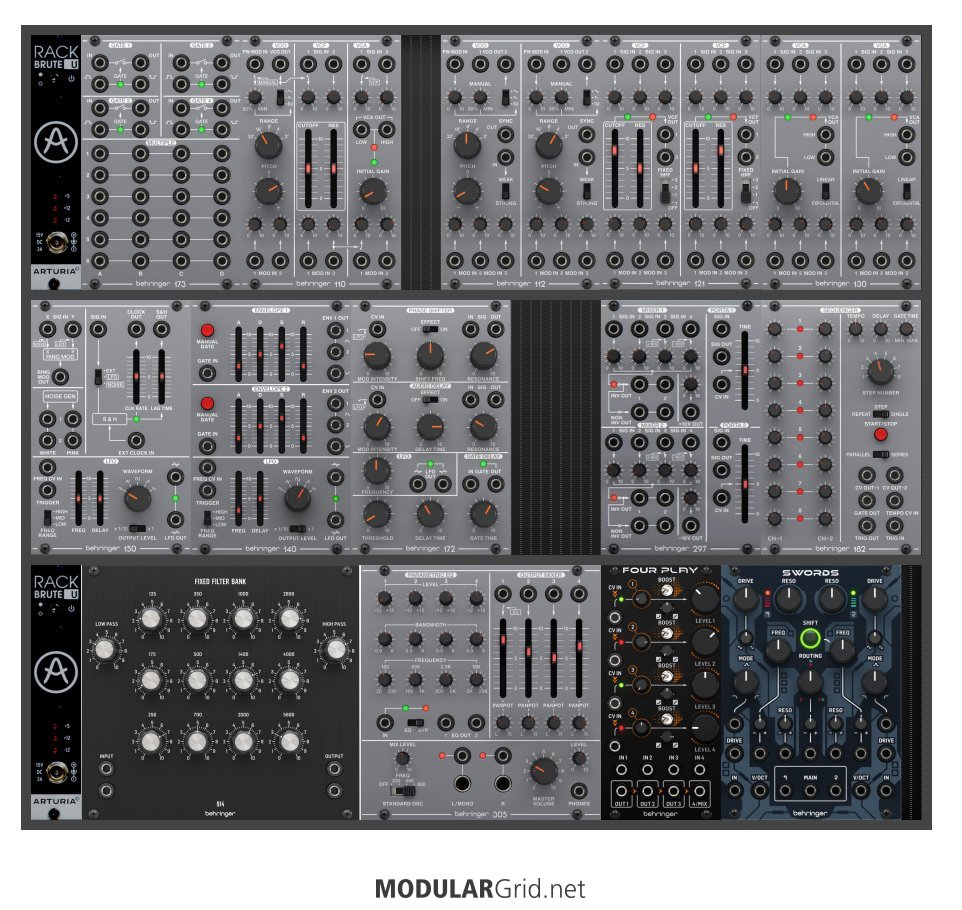Click the CLK RATE slider on module 150
Image resolution: width=962 pixels, height=910 pixels.
coord(136,377)
